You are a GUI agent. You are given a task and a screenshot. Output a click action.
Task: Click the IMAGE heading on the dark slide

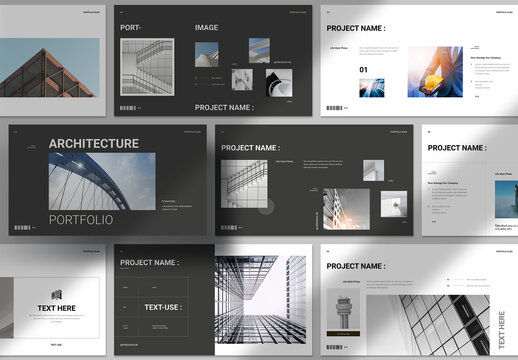pos(206,28)
